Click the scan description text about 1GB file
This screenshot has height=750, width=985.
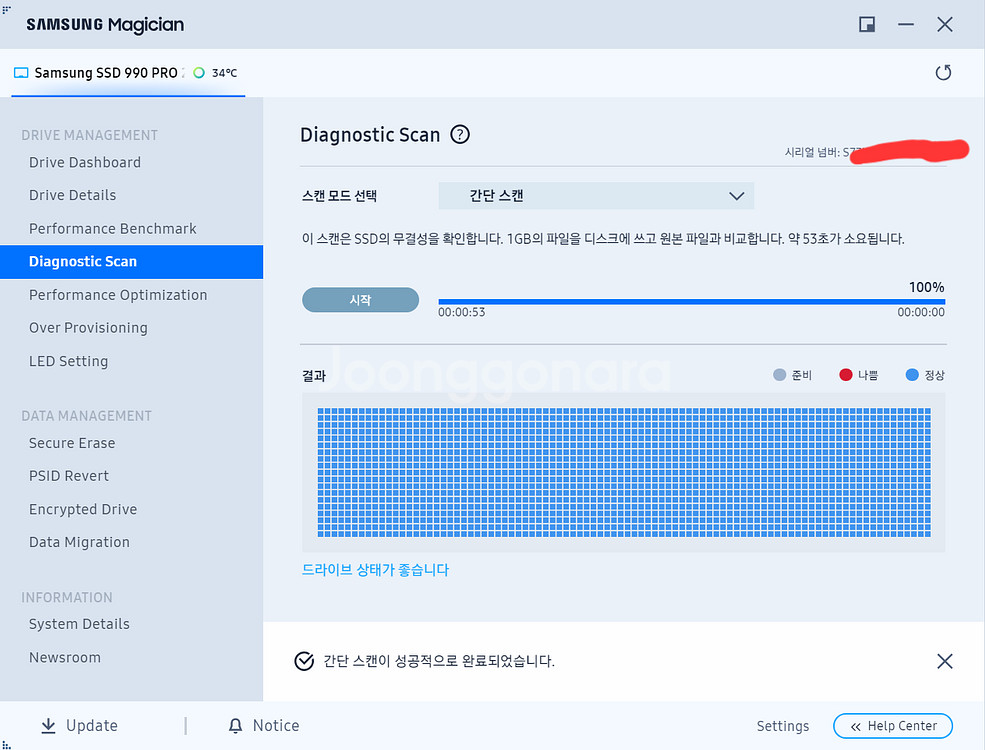click(603, 239)
